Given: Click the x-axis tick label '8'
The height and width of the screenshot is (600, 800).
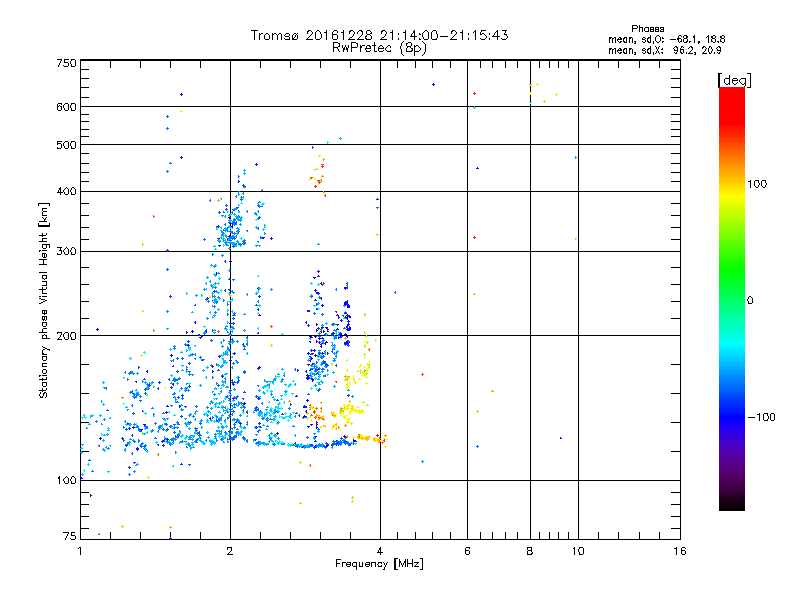Looking at the screenshot, I should [530, 551].
